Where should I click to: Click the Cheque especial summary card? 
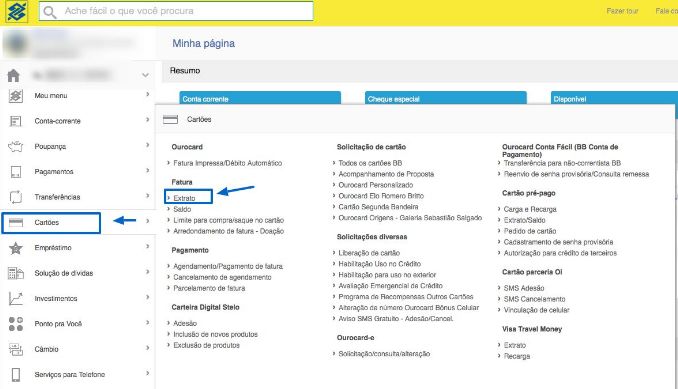446,98
